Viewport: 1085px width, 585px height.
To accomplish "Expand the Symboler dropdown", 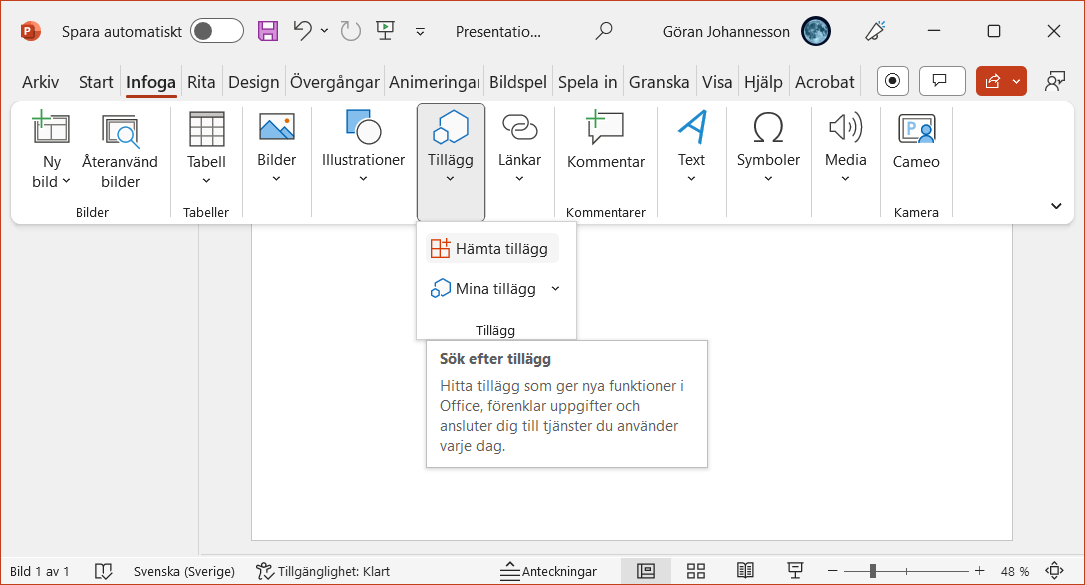I will point(768,152).
